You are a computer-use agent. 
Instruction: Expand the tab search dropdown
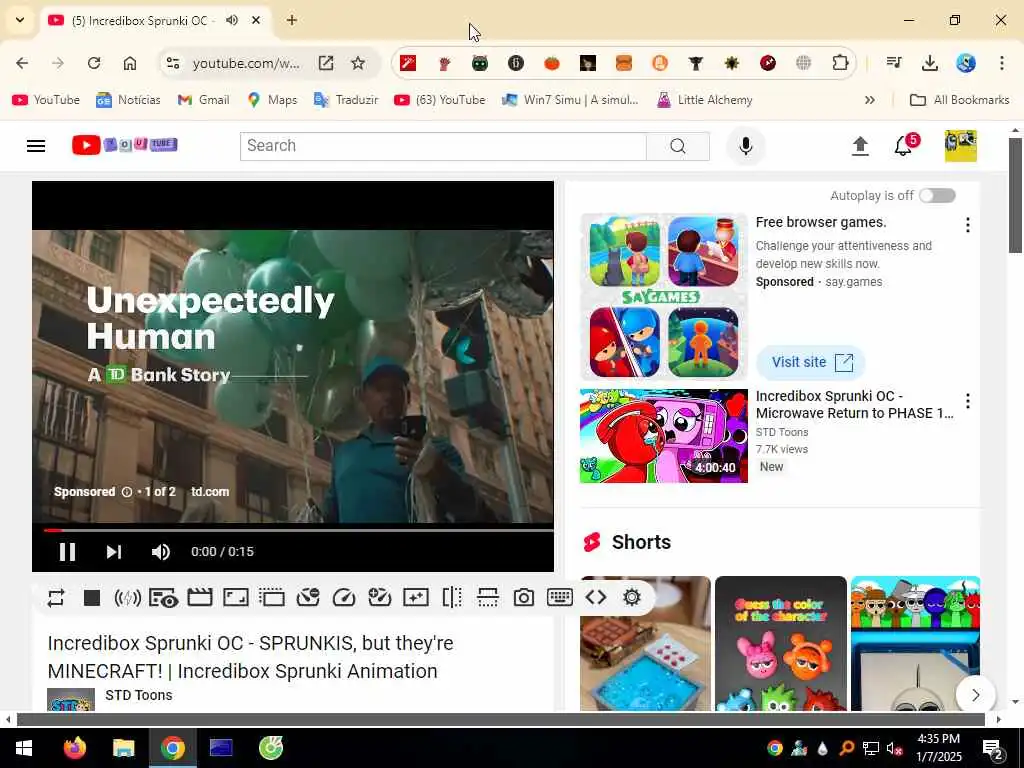[x=20, y=20]
